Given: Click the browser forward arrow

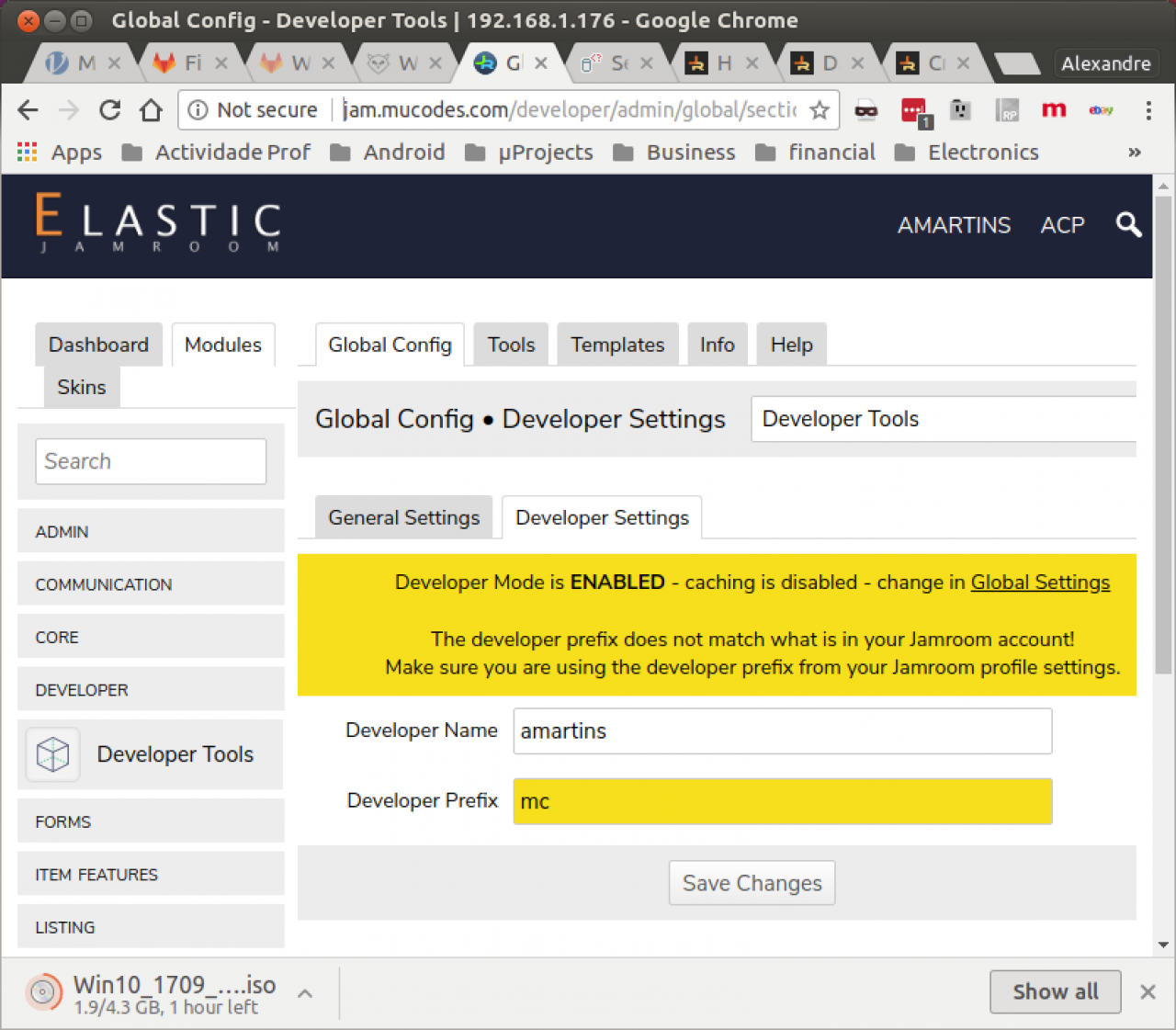Looking at the screenshot, I should (69, 110).
